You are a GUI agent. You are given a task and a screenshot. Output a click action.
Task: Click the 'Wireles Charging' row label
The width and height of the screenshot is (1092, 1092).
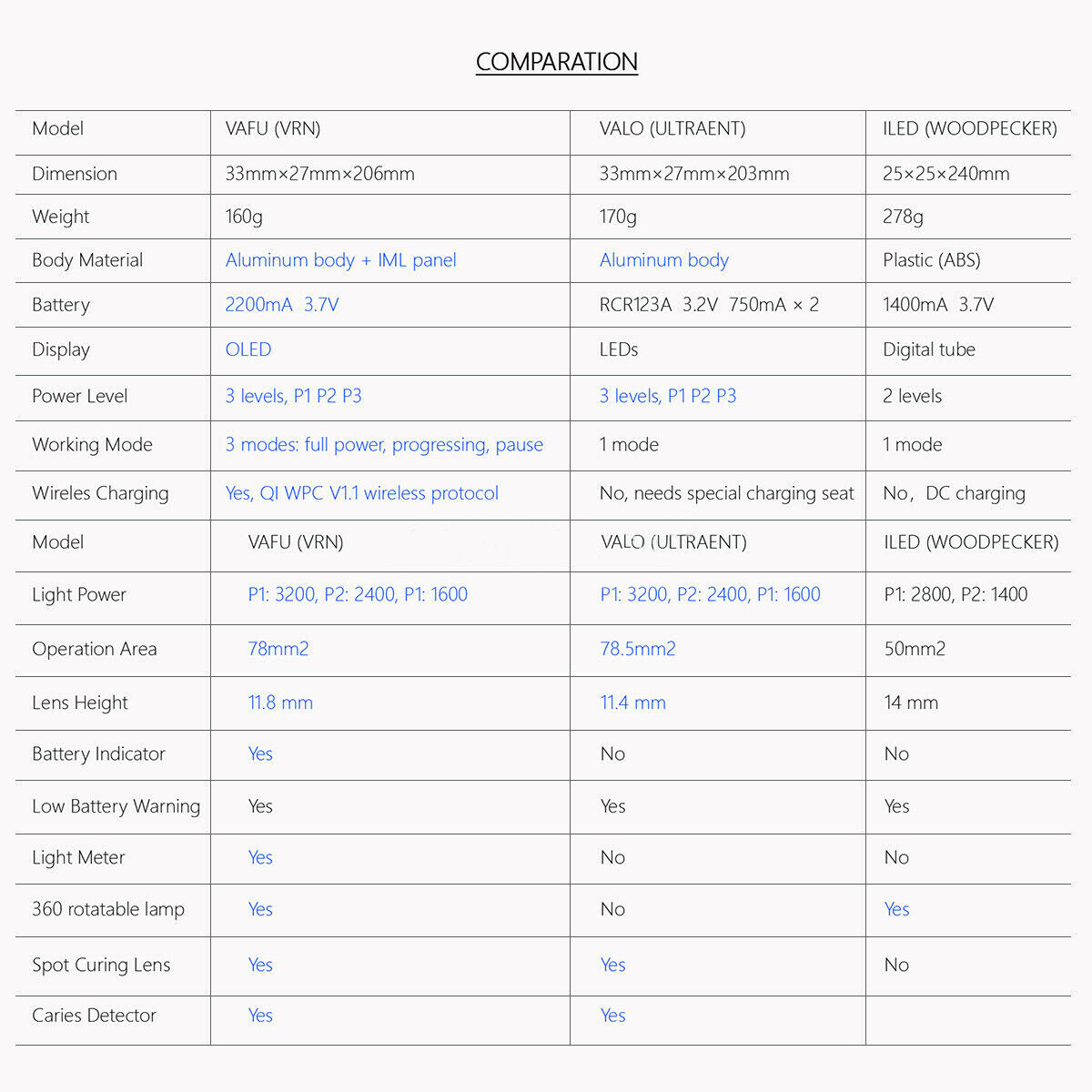(x=100, y=493)
